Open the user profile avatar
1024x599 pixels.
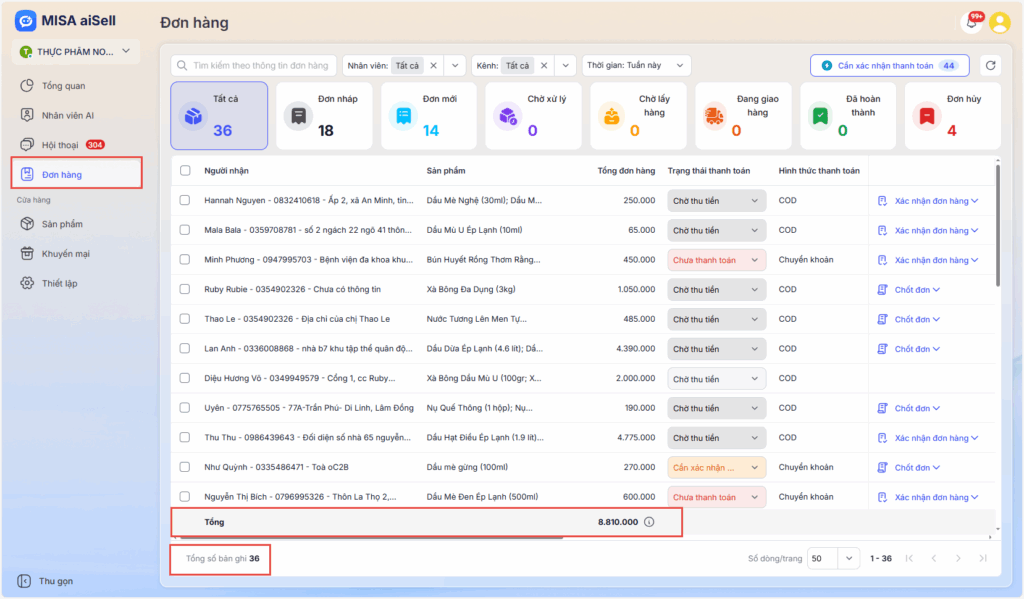[999, 22]
